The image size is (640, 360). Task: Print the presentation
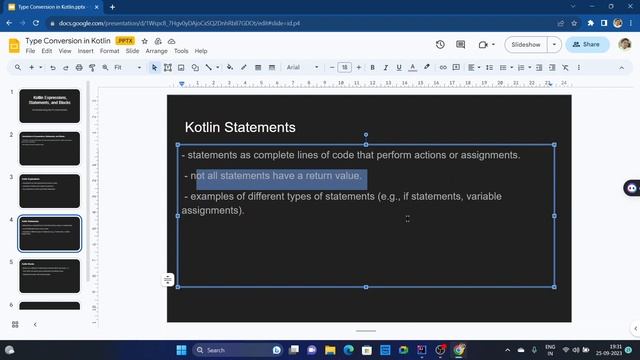79,68
